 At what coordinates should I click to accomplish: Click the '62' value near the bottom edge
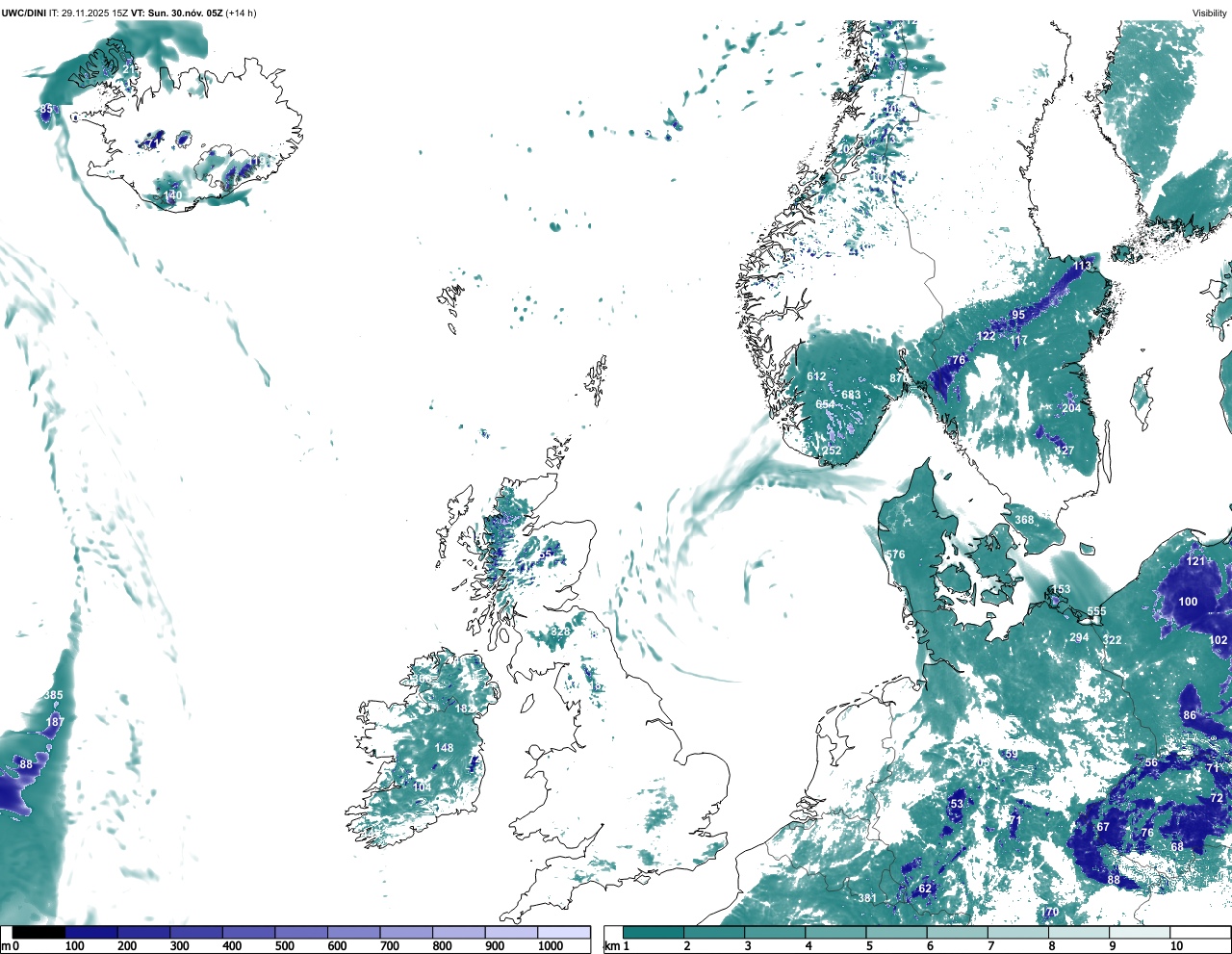(925, 889)
